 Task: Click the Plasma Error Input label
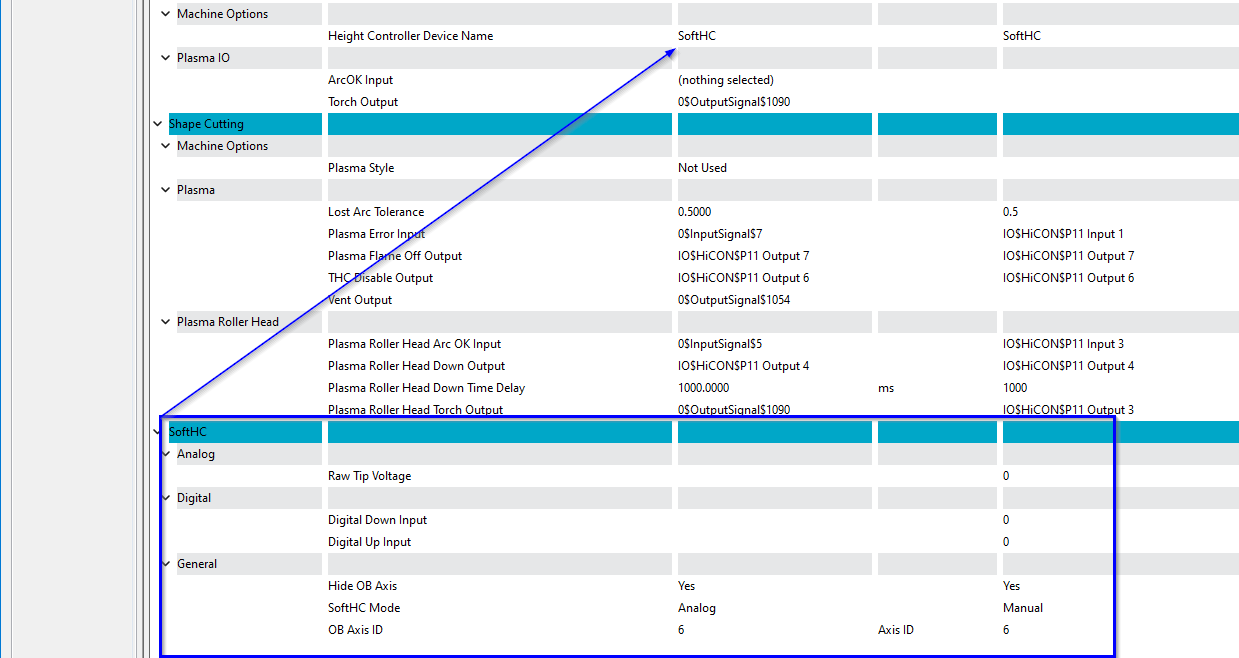(376, 234)
